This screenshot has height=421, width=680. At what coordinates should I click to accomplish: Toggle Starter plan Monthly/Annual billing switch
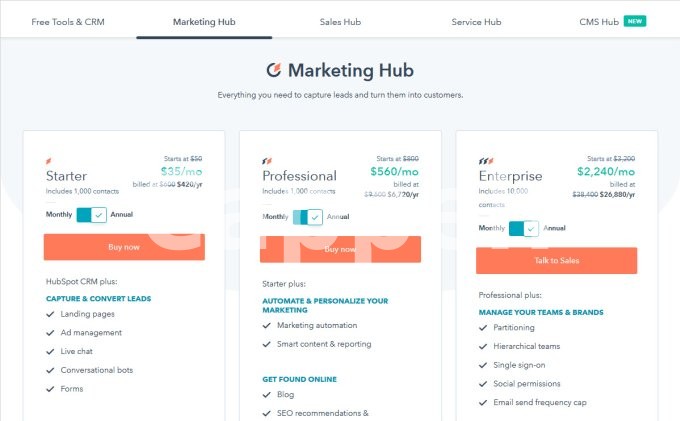point(91,214)
